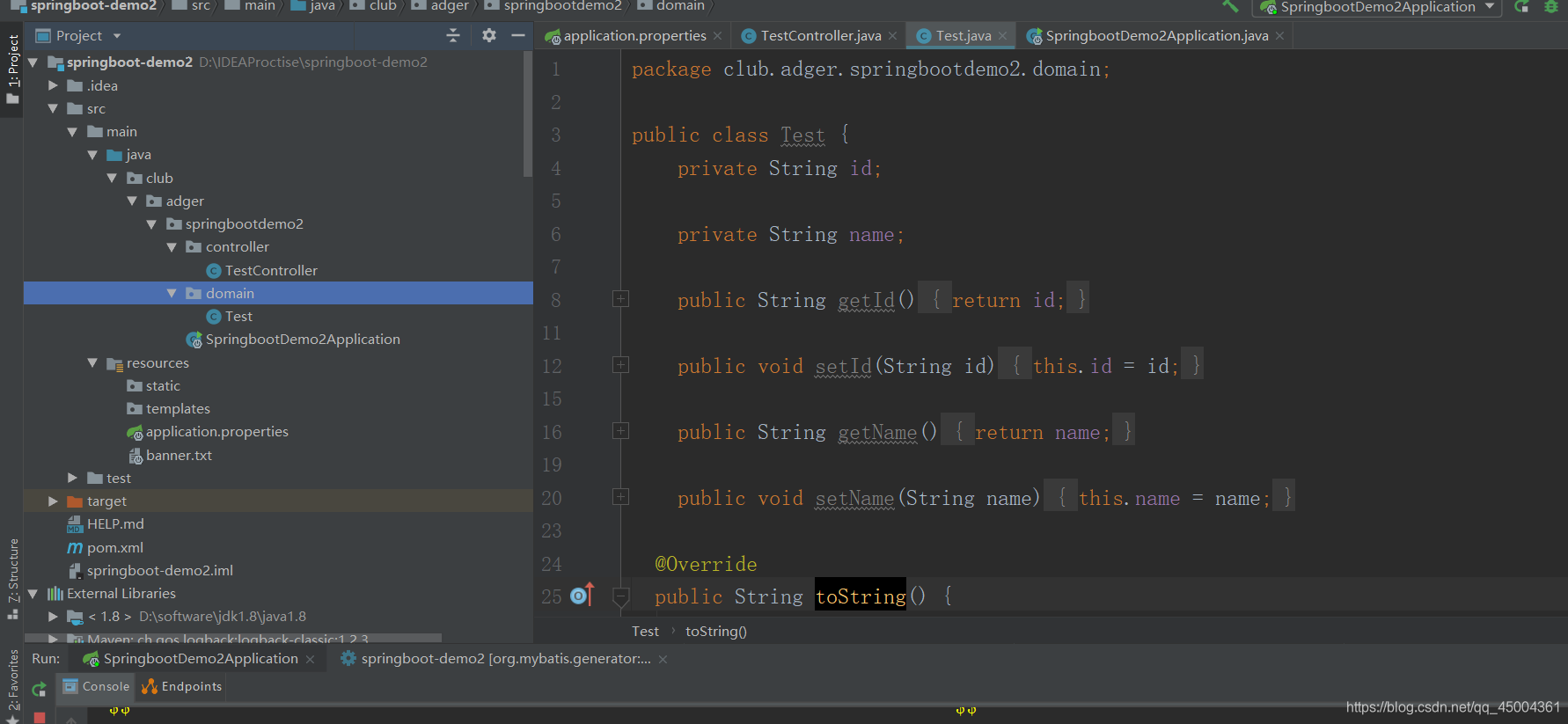The height and width of the screenshot is (724, 1568).
Task: Click the toString() breadcrumb below the editor
Action: (716, 631)
